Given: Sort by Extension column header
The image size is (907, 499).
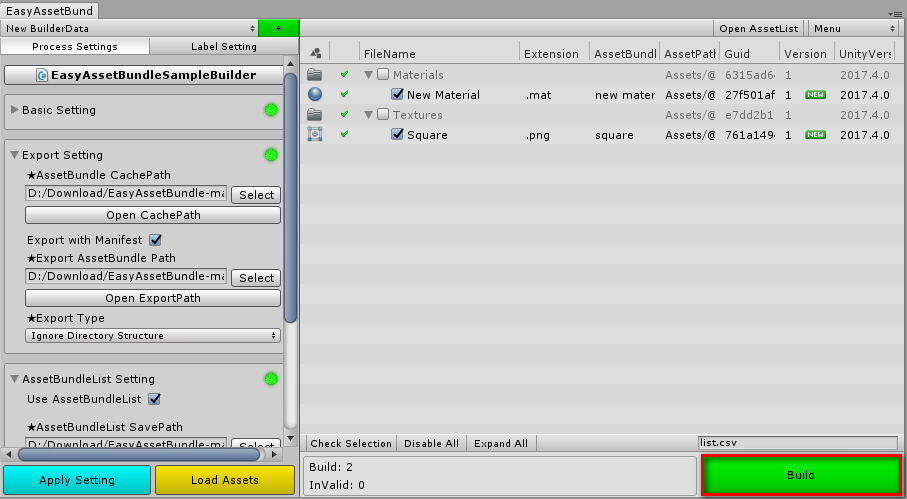Looking at the screenshot, I should [x=554, y=53].
